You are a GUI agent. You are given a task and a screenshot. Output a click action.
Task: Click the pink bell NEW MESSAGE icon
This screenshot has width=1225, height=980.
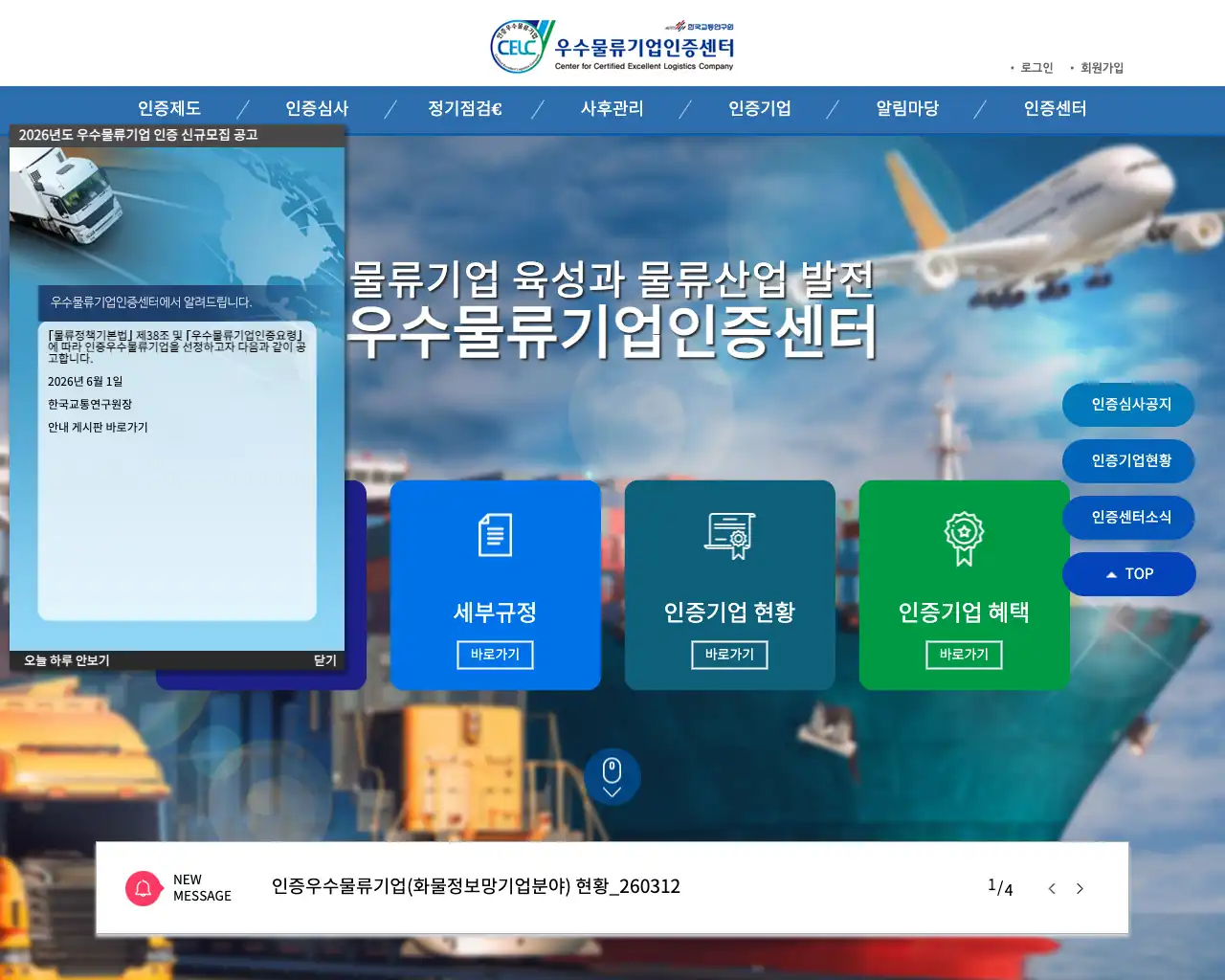pyautogui.click(x=144, y=888)
